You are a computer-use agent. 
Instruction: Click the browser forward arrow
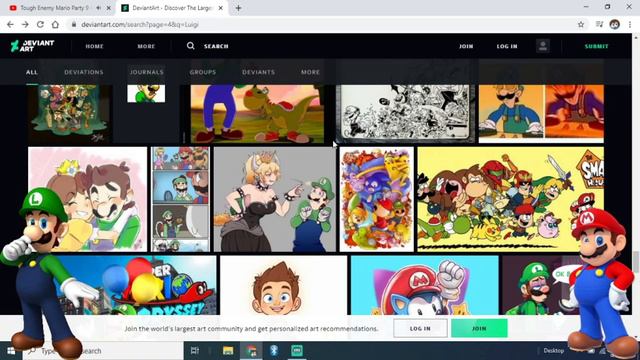point(25,24)
